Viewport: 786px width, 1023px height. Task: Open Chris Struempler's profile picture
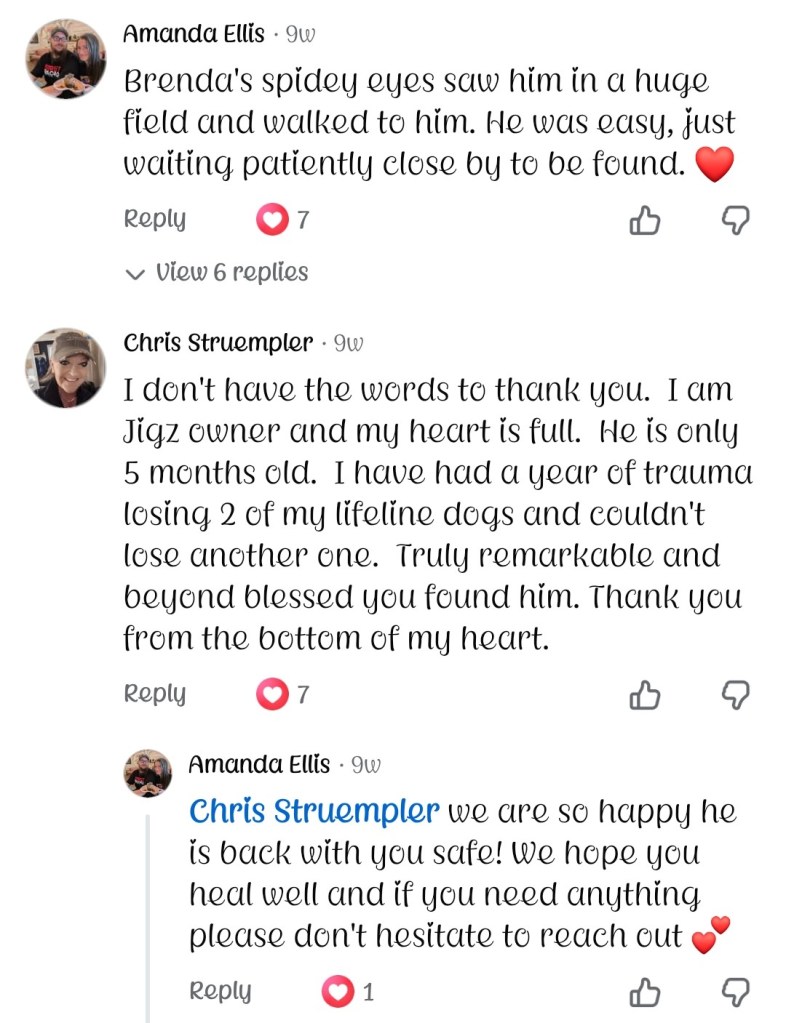[x=65, y=367]
